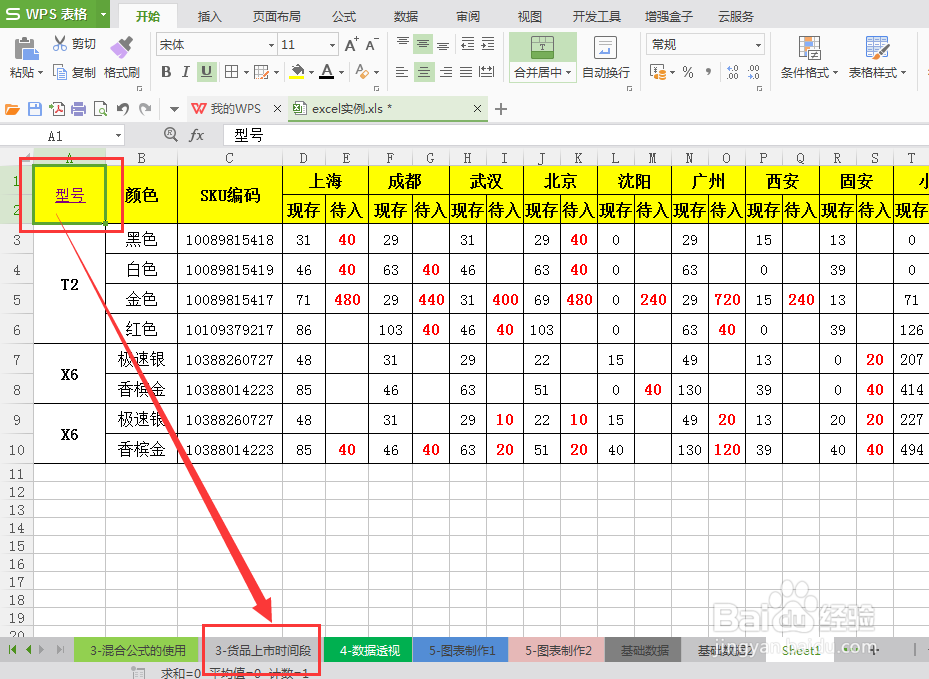Open the font name dropdown
929x679 pixels.
click(271, 45)
